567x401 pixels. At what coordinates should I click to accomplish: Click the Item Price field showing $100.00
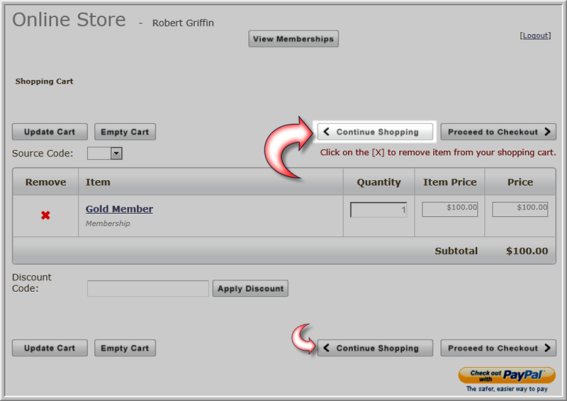tap(450, 209)
